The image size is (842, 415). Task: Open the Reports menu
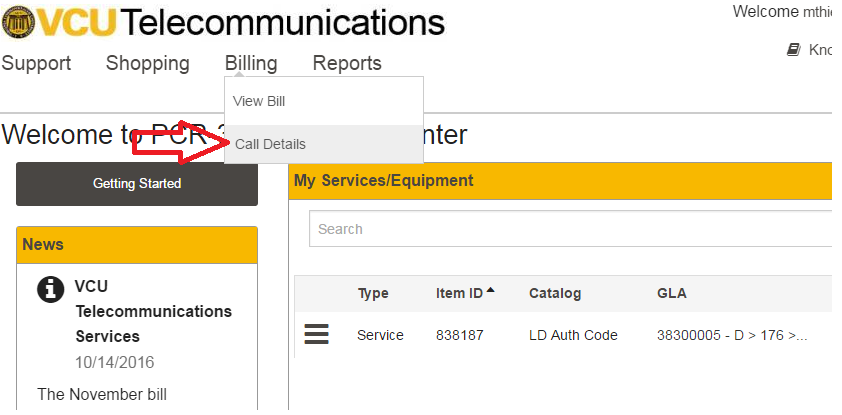tap(347, 63)
